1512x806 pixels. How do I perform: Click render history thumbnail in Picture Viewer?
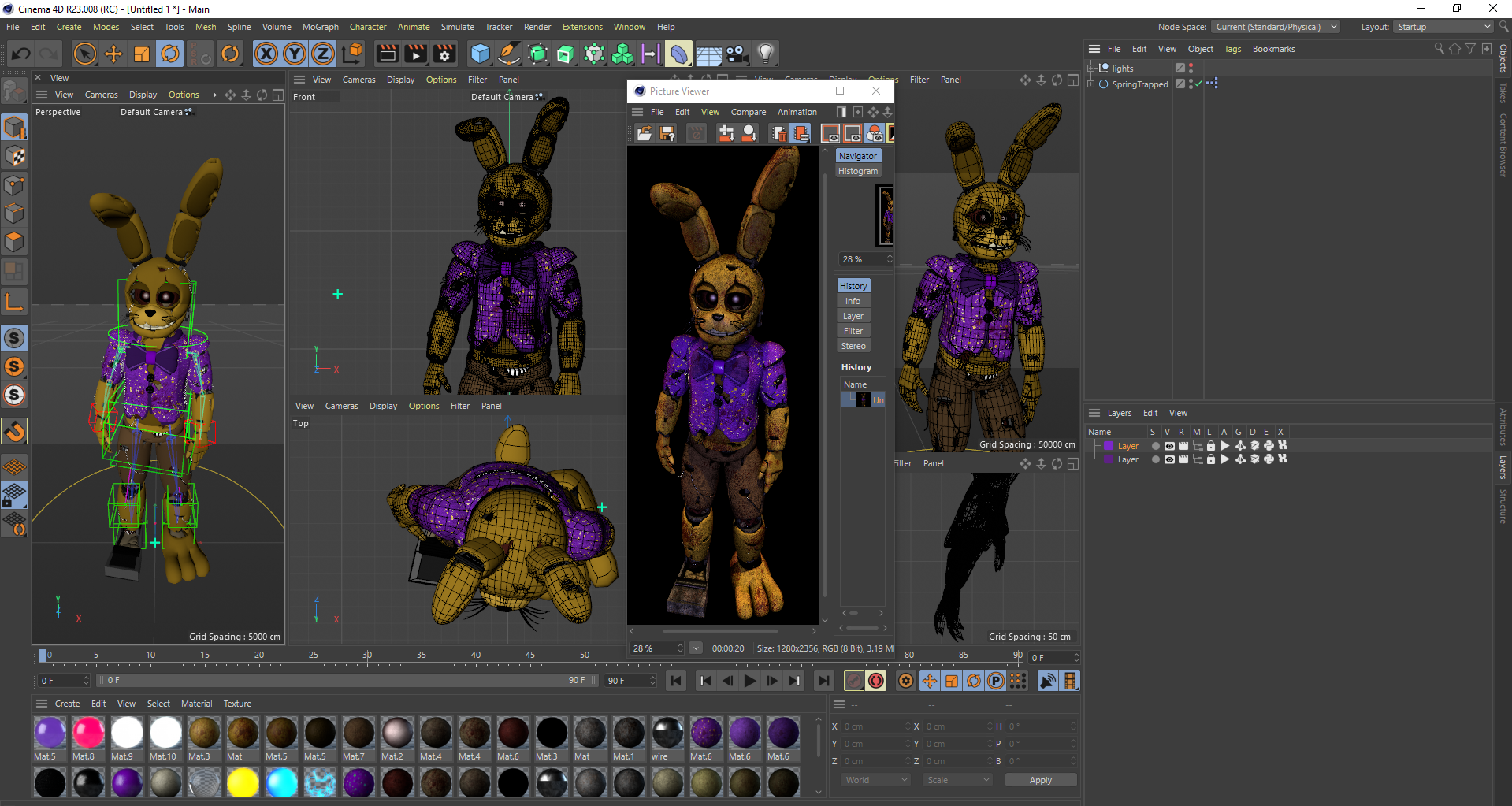864,399
